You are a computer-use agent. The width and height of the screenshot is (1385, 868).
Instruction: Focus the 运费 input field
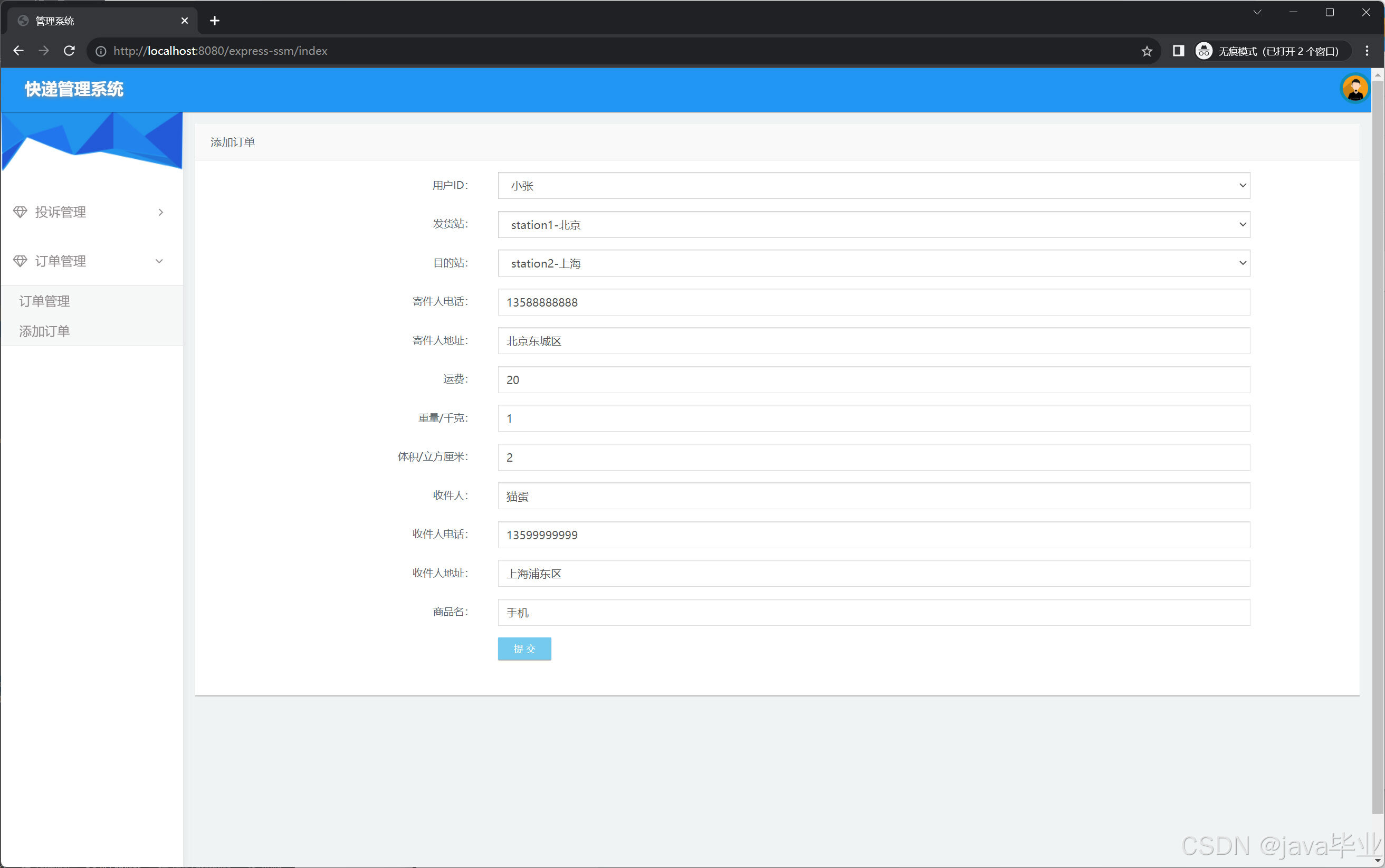click(x=874, y=379)
